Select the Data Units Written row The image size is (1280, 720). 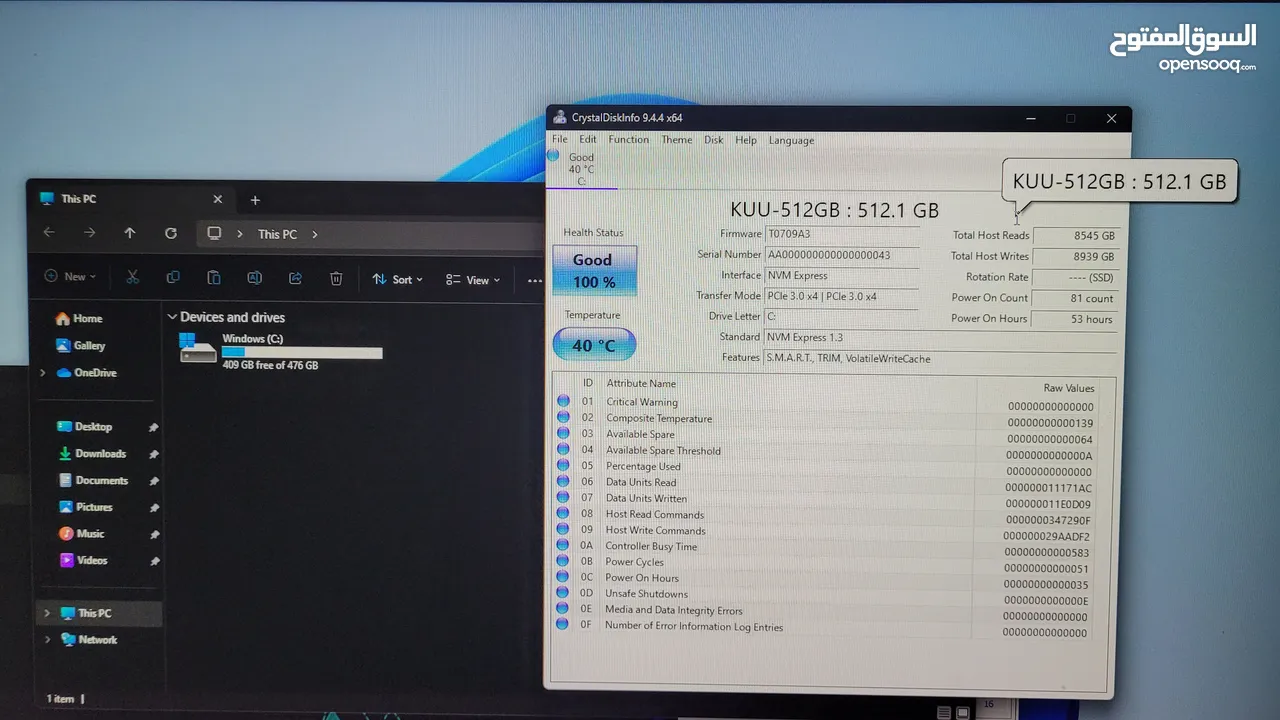pos(826,499)
